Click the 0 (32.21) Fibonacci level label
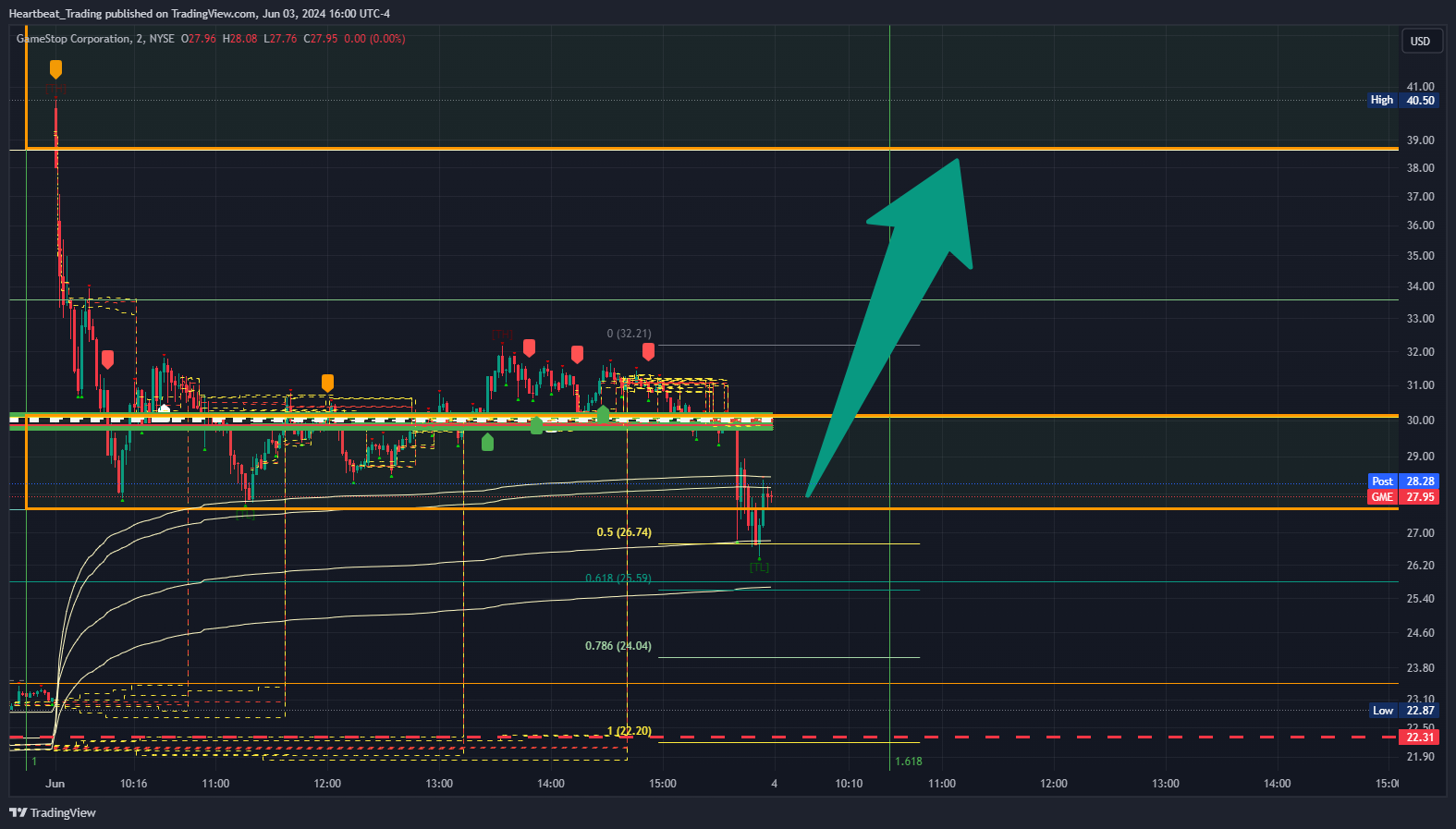The width and height of the screenshot is (1456, 829). pos(629,334)
